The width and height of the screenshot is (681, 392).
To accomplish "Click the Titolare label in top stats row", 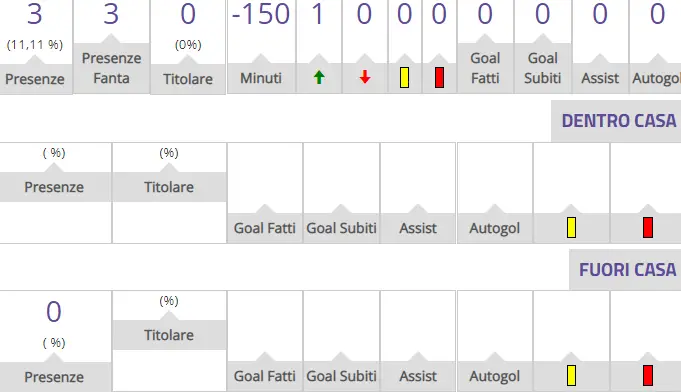I will pos(188,79).
